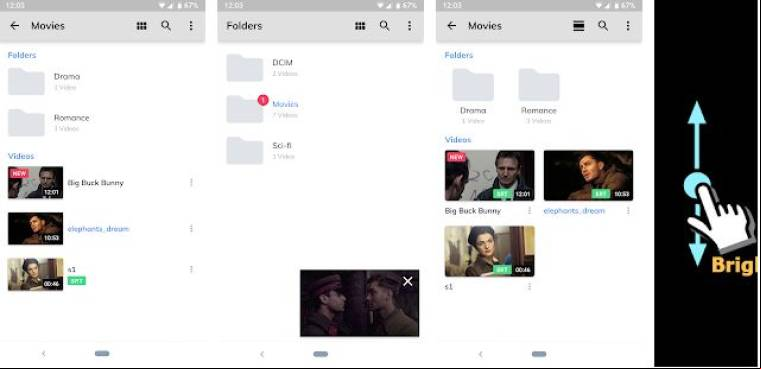The width and height of the screenshot is (761, 369).
Task: Tap home pill on grid view phone screen
Action: click(539, 353)
